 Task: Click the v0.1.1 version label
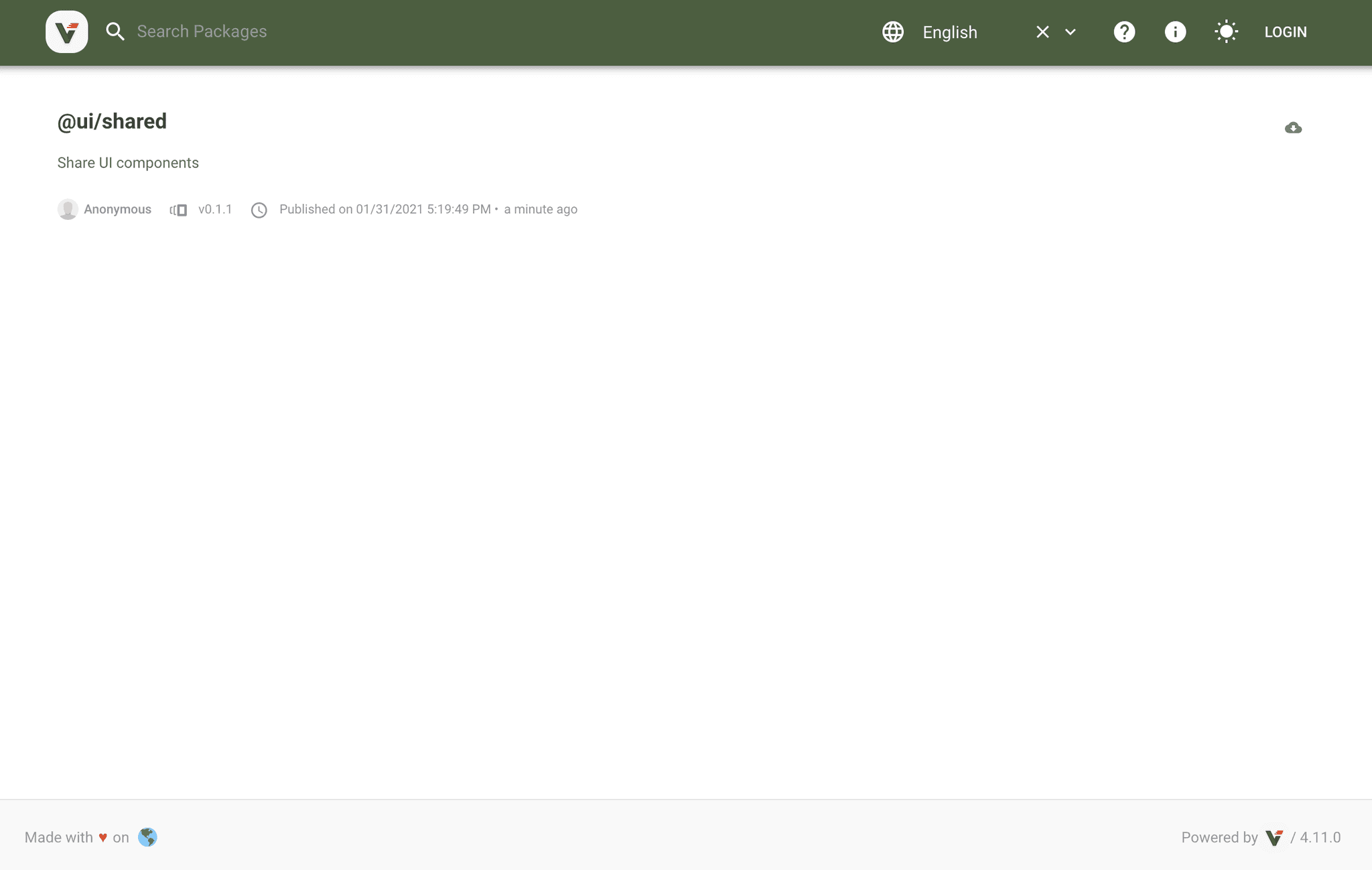coord(215,209)
